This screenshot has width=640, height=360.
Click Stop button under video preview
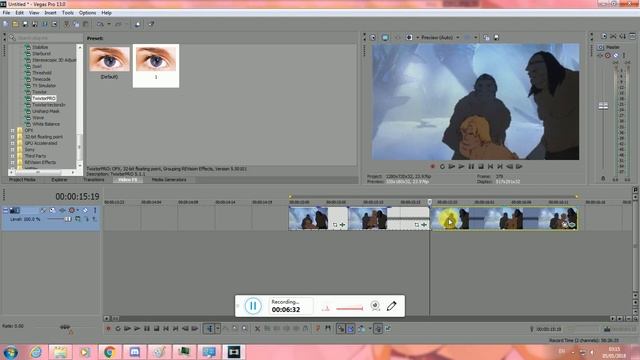click(481, 167)
